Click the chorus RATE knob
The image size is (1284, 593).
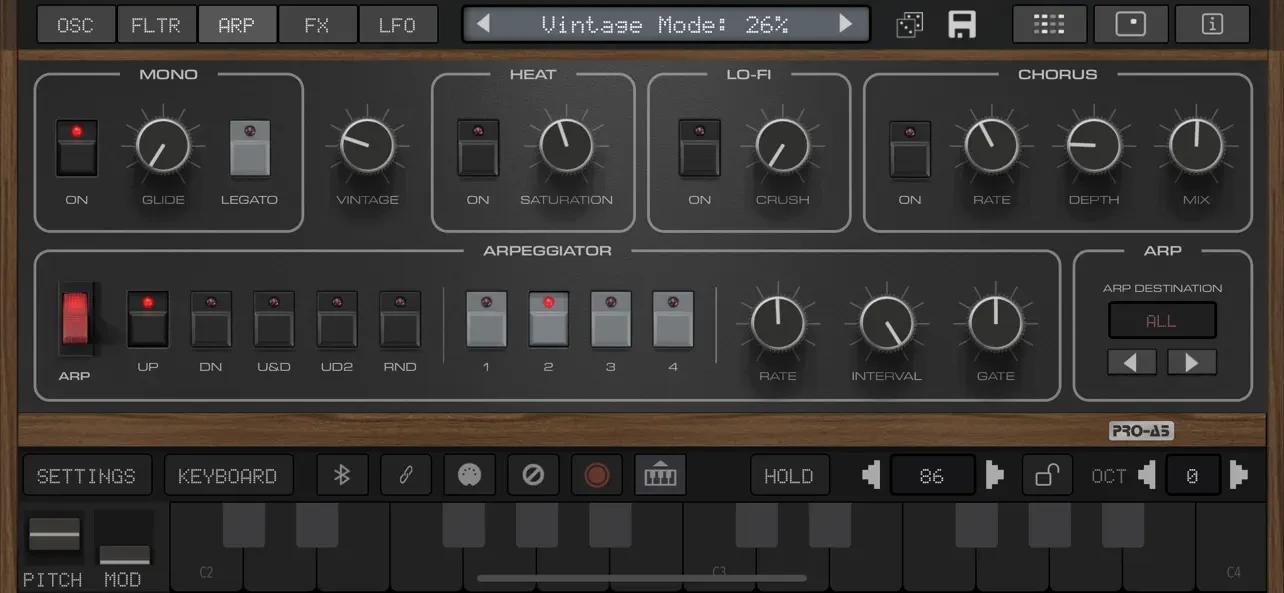991,146
